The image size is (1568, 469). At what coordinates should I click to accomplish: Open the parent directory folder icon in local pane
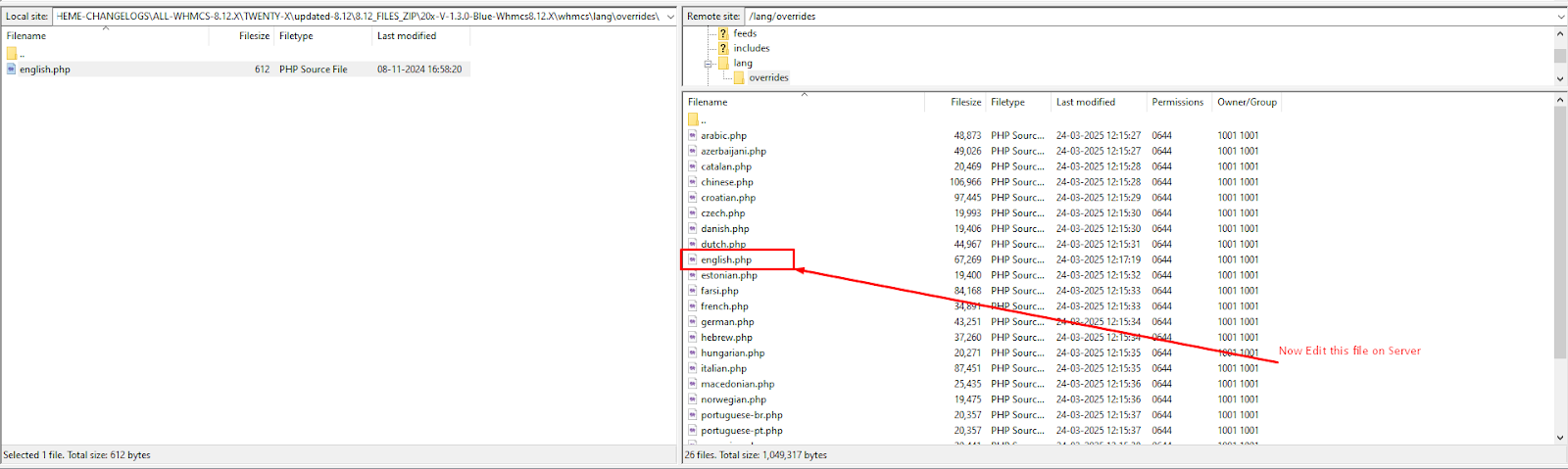pyautogui.click(x=12, y=54)
